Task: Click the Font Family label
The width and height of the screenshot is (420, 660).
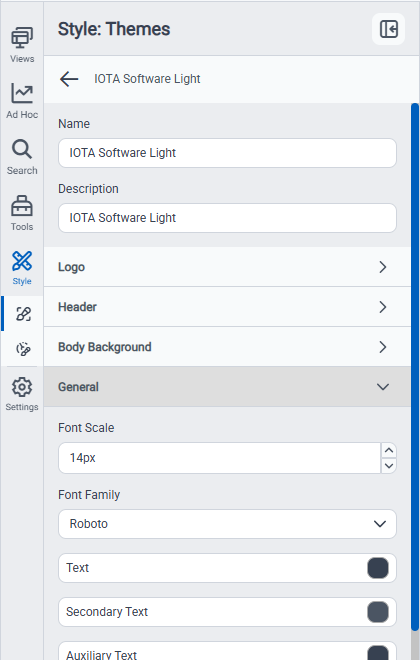Action: click(89, 495)
